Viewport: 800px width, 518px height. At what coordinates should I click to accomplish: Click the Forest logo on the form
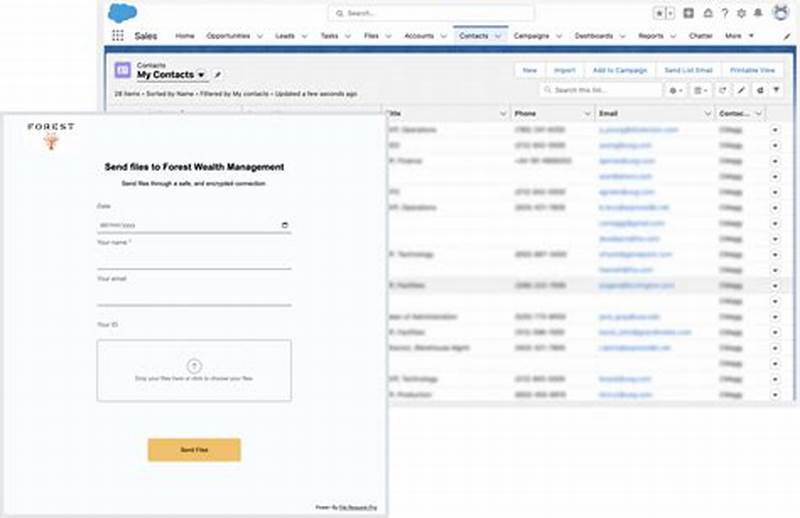click(51, 135)
